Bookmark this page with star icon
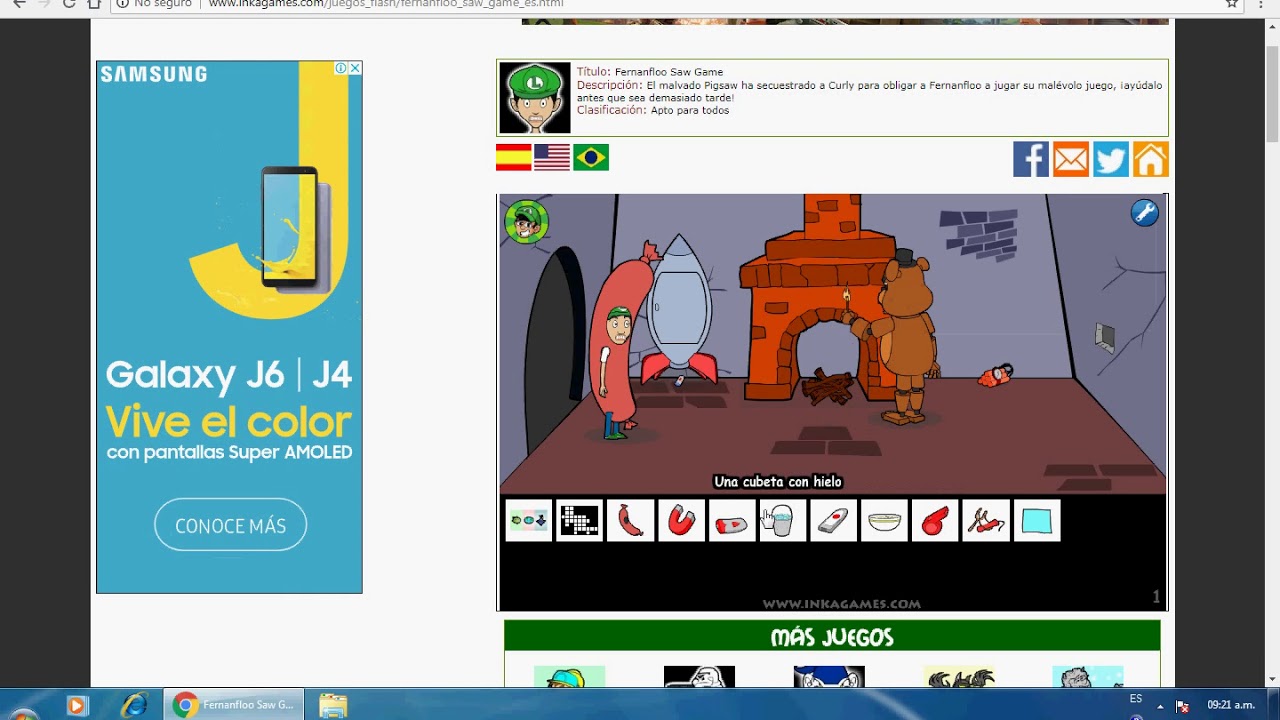This screenshot has width=1280, height=720. (x=1232, y=3)
